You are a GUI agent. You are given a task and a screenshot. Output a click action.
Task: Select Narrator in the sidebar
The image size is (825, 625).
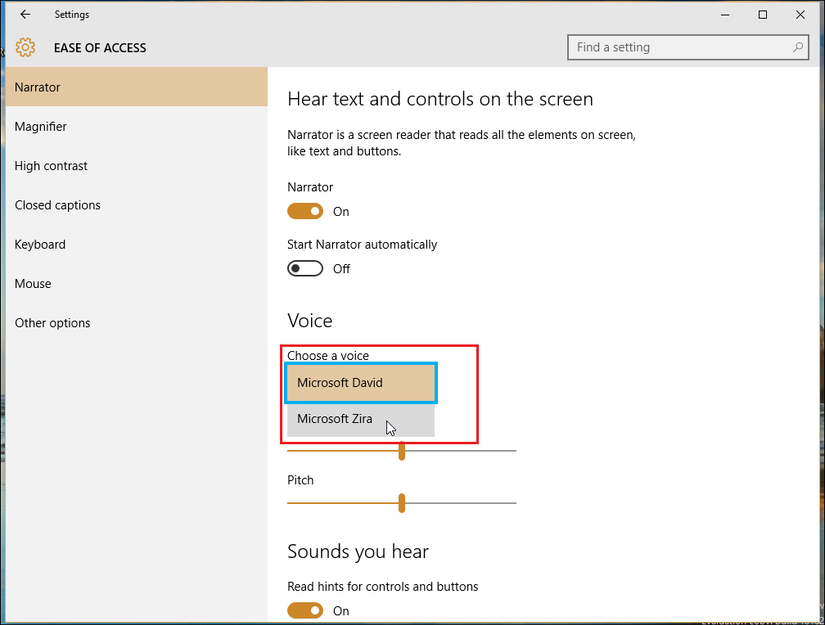pyautogui.click(x=38, y=87)
